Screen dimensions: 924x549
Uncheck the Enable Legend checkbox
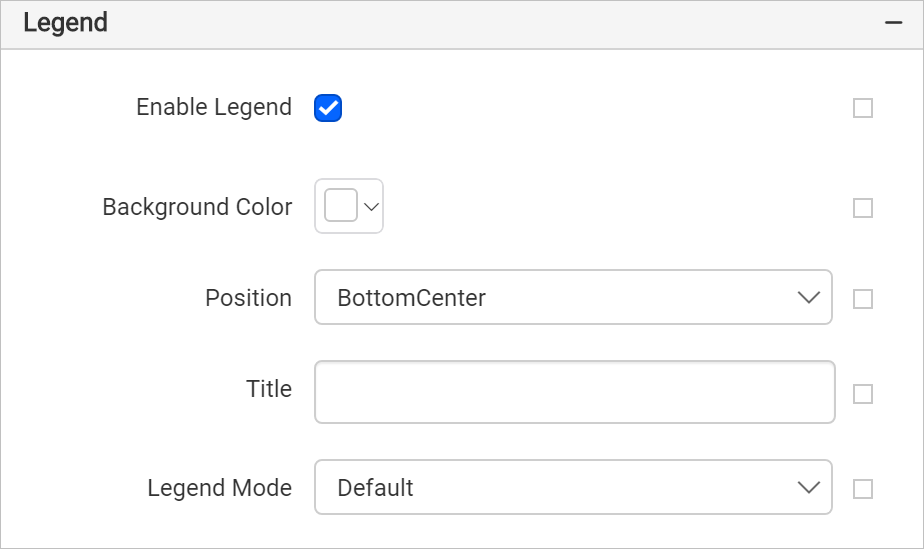coord(328,108)
